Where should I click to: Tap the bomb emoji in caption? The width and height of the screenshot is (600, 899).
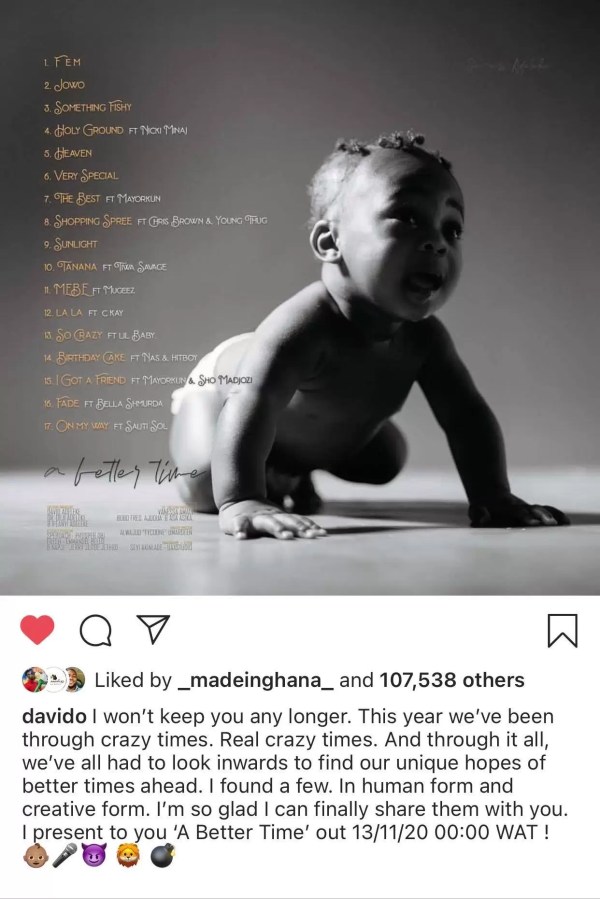[x=163, y=856]
